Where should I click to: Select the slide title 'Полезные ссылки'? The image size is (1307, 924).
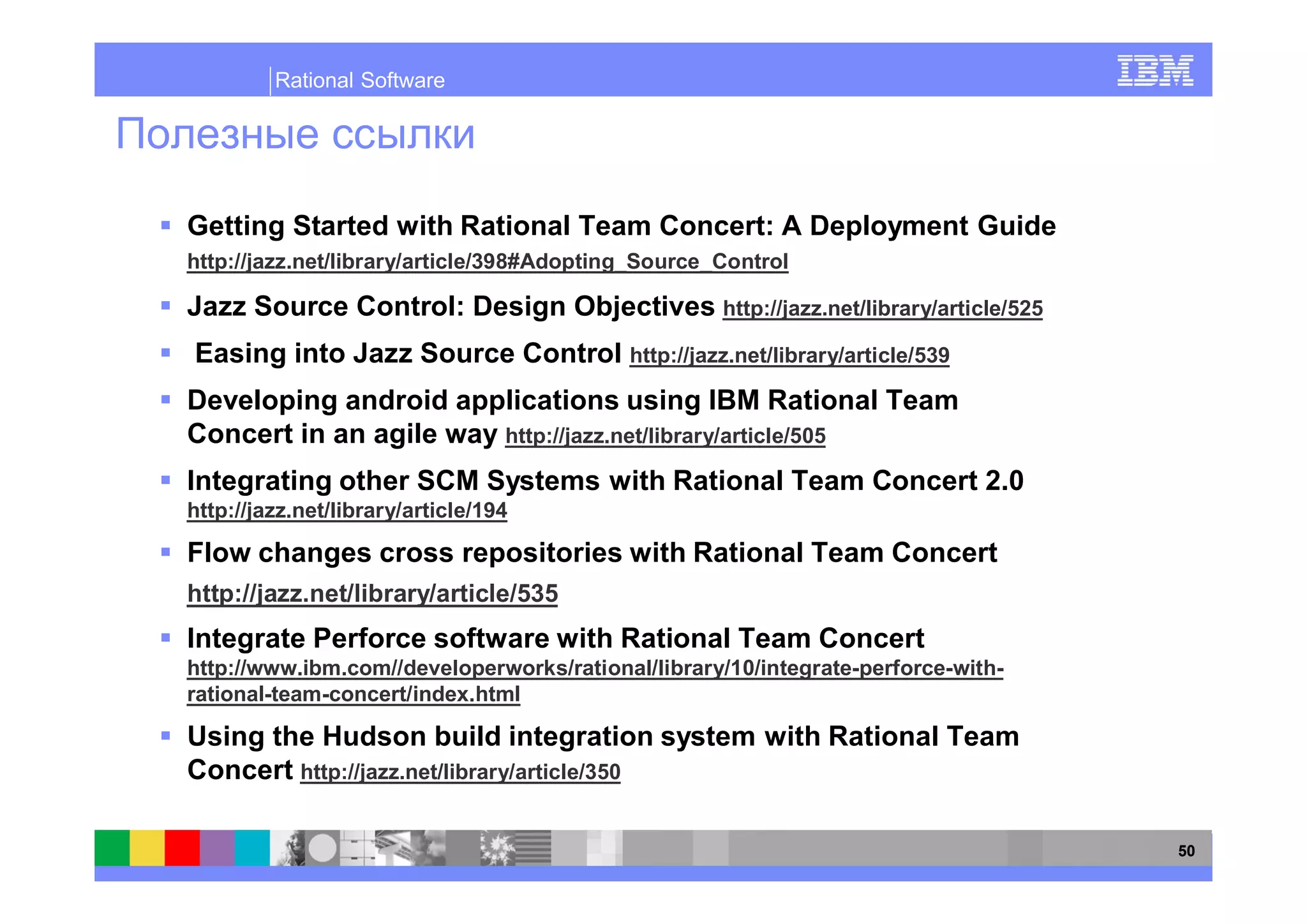(295, 134)
